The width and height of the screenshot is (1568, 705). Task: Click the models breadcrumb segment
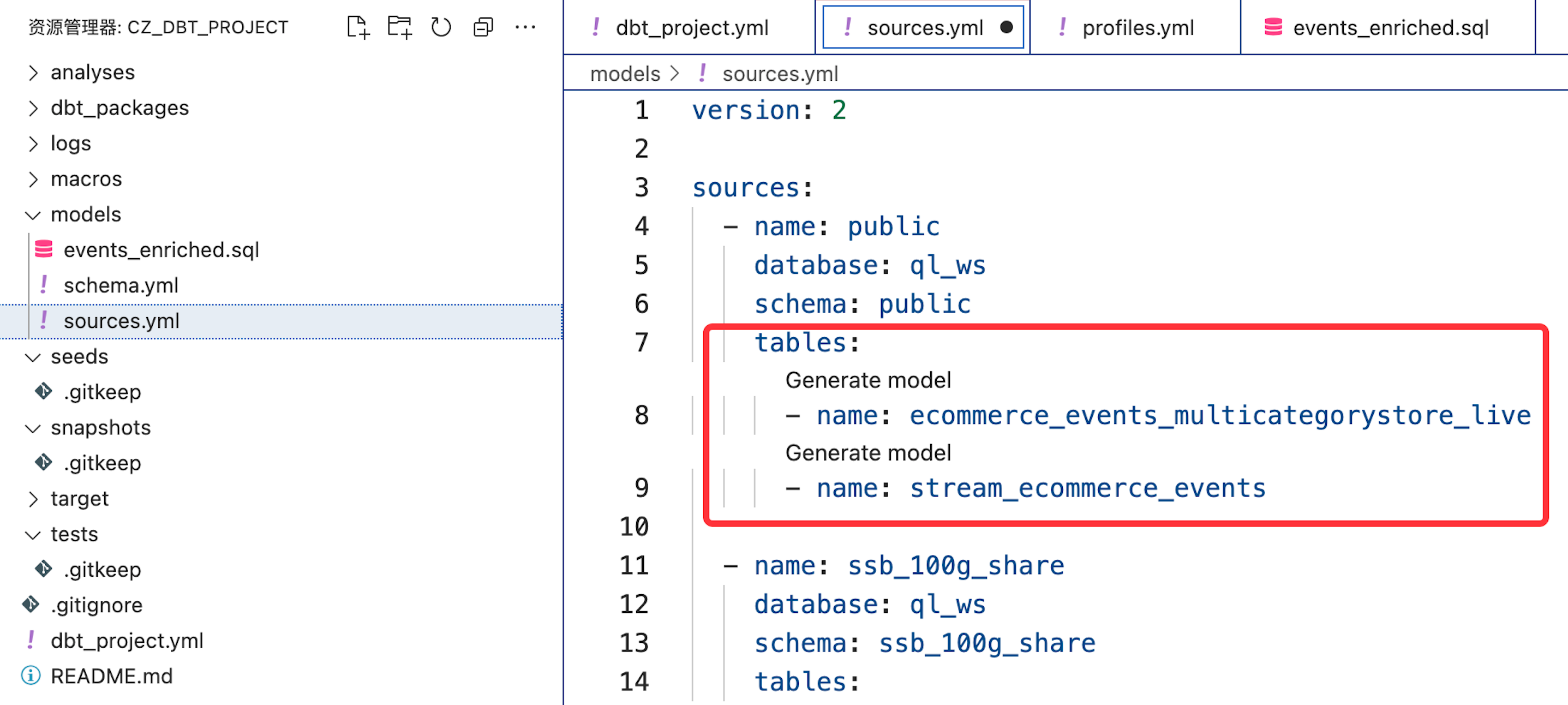tap(625, 74)
